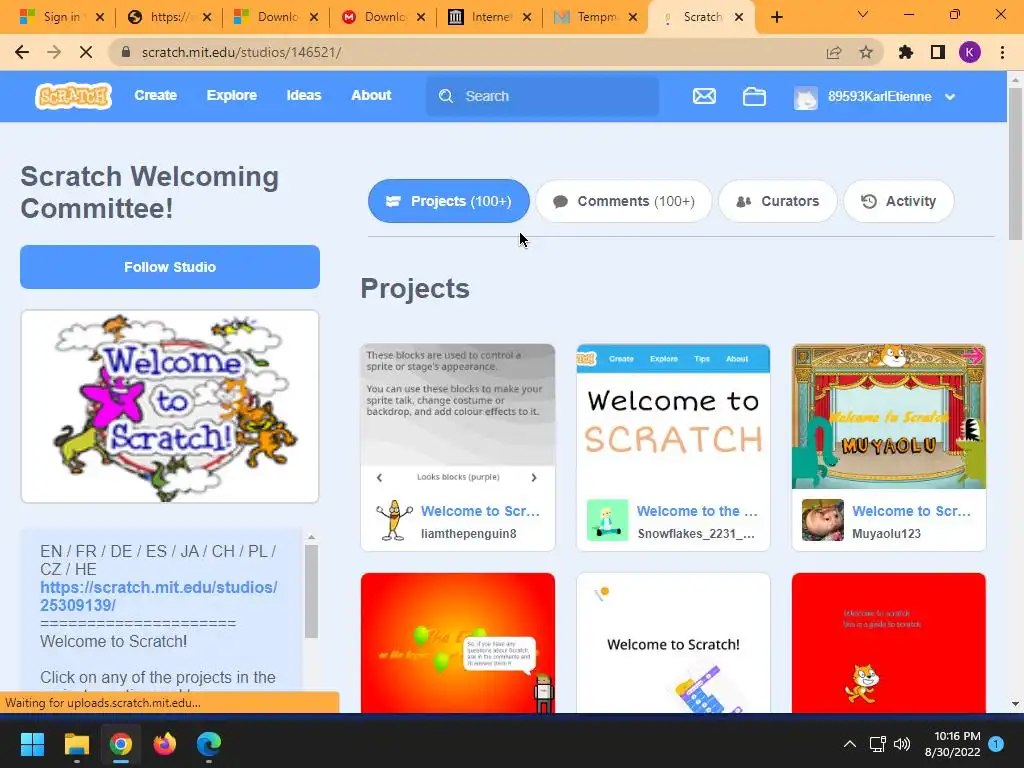Toggle the browser side panel icon
Viewport: 1024px width, 768px height.
click(938, 52)
